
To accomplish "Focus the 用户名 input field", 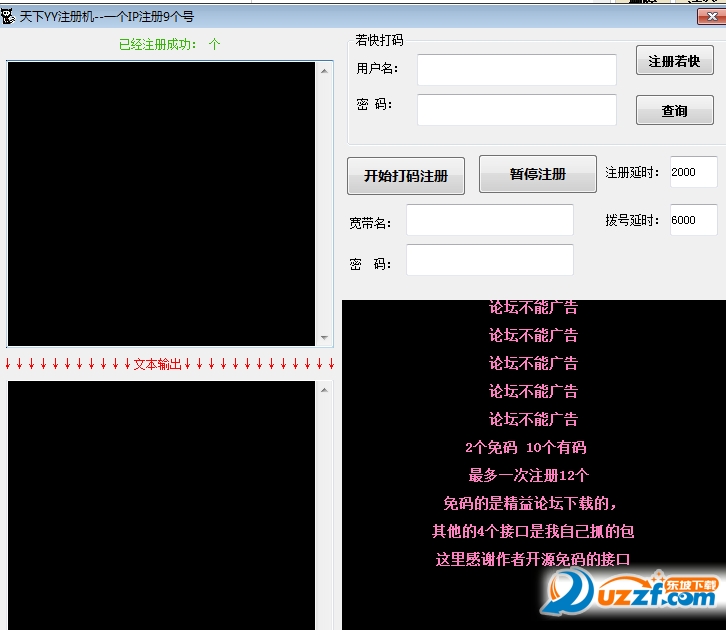I will pos(517,69).
